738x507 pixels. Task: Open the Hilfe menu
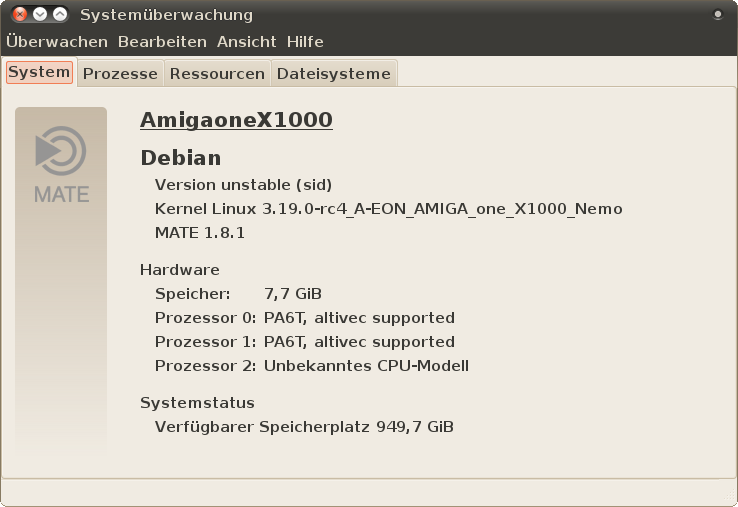(x=305, y=42)
